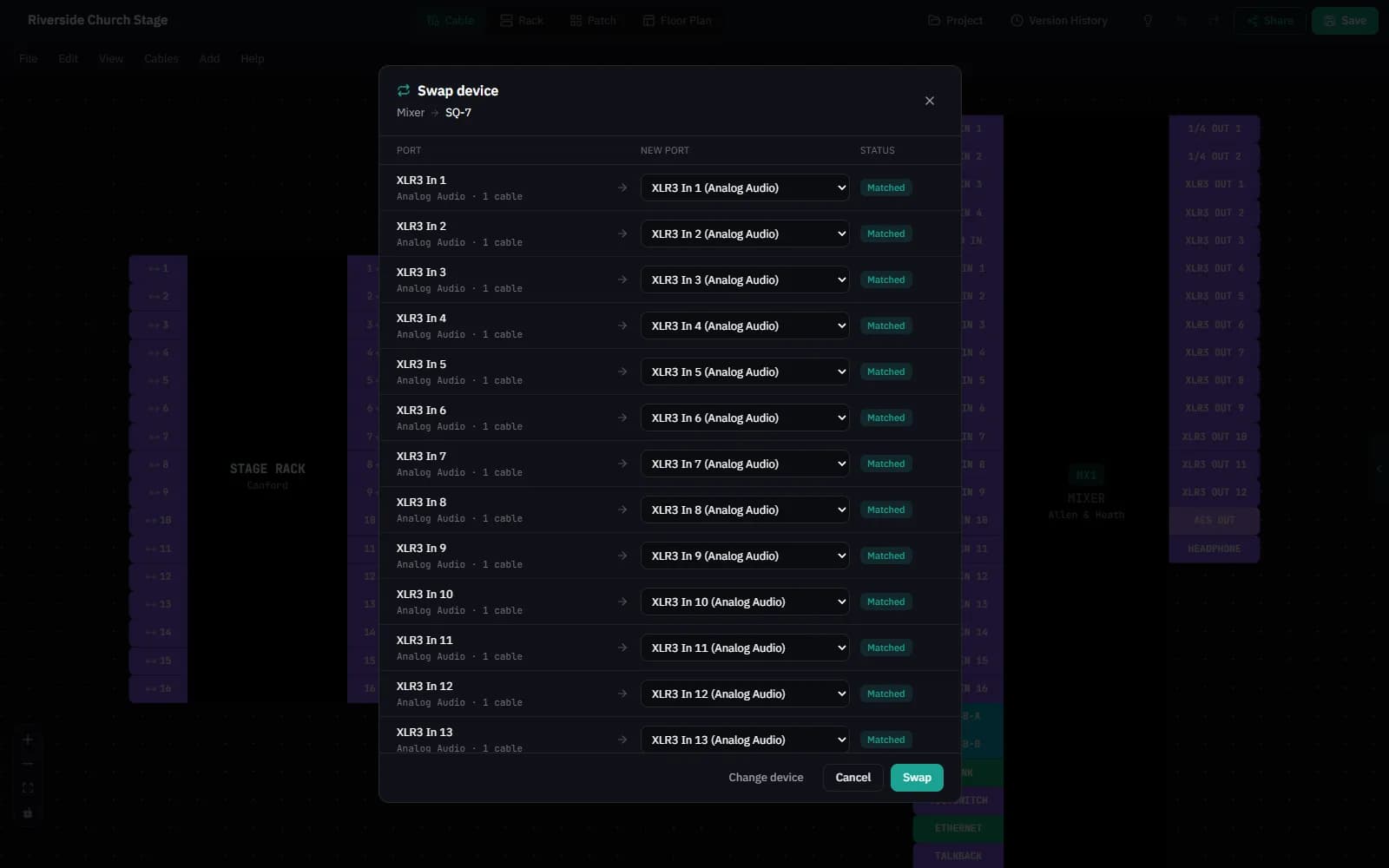
Task: Click the Project folder icon
Action: 934,20
